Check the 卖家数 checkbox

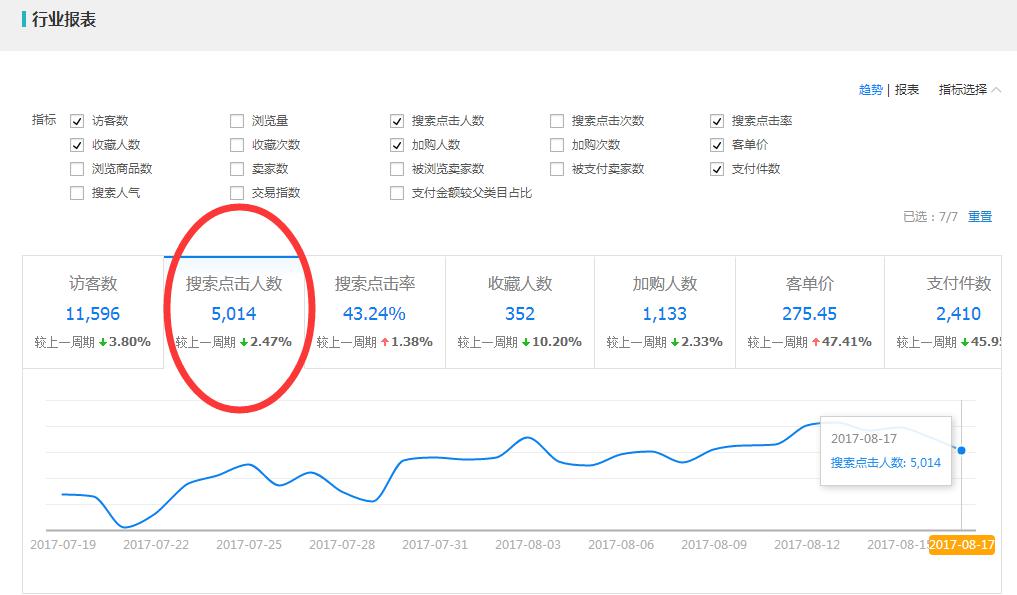(237, 169)
